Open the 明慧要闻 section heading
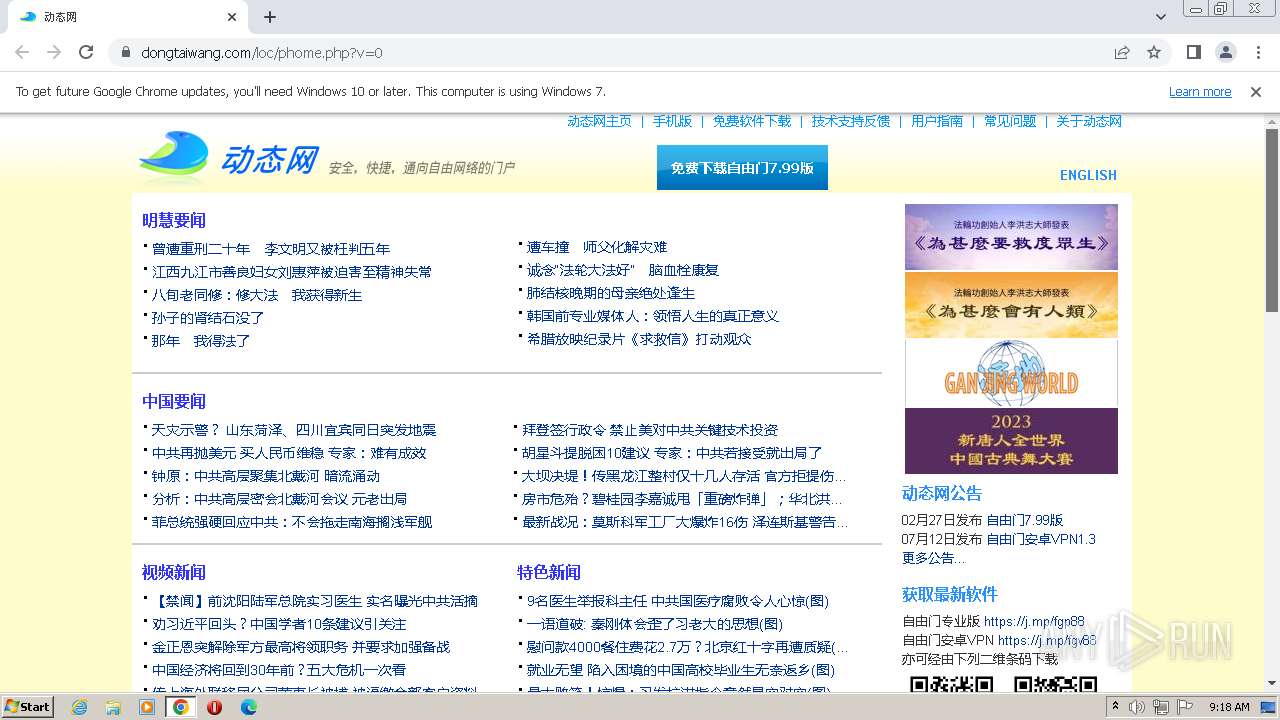 click(174, 220)
